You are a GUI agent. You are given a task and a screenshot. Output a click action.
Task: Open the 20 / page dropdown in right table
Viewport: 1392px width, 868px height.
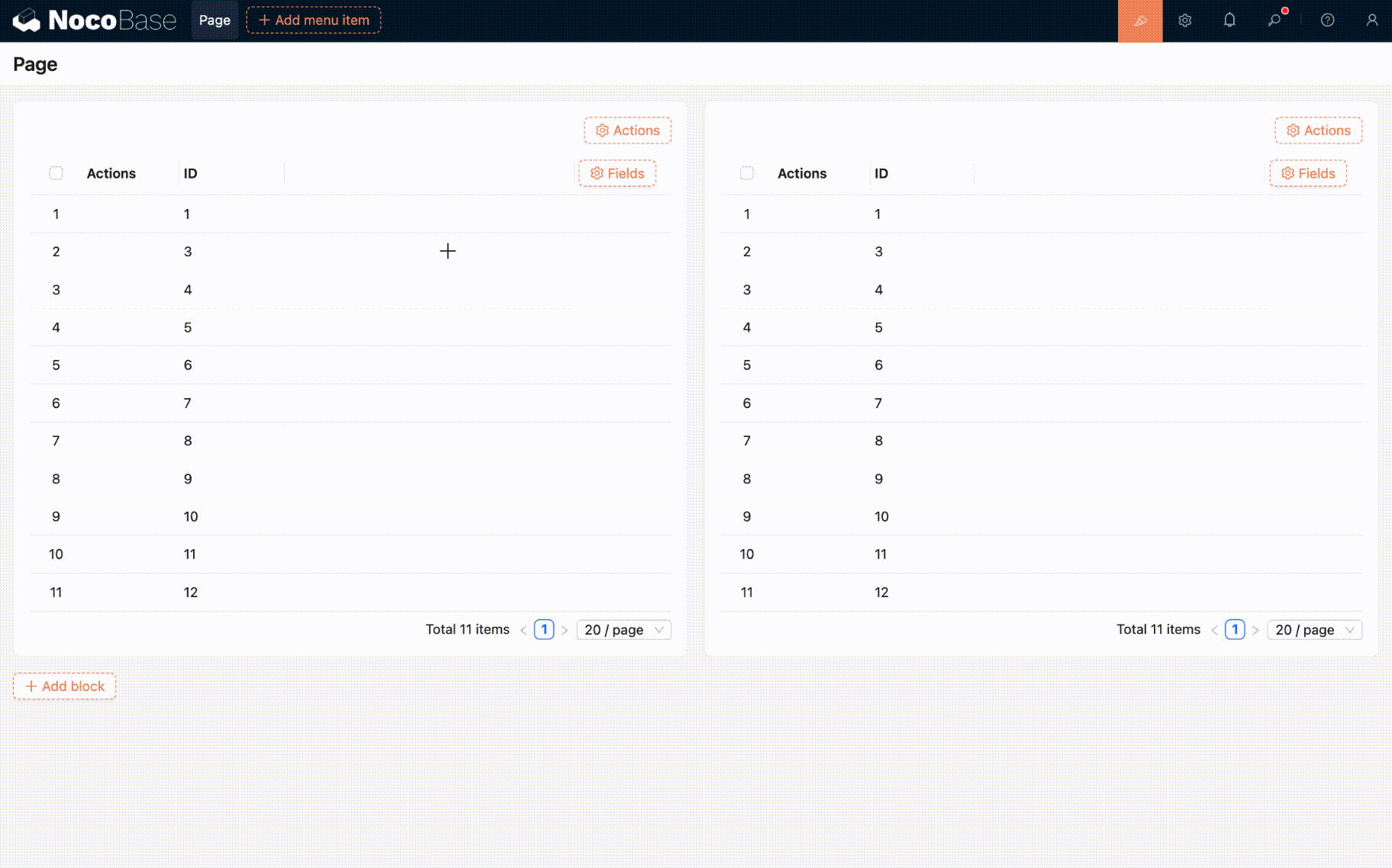(1313, 630)
